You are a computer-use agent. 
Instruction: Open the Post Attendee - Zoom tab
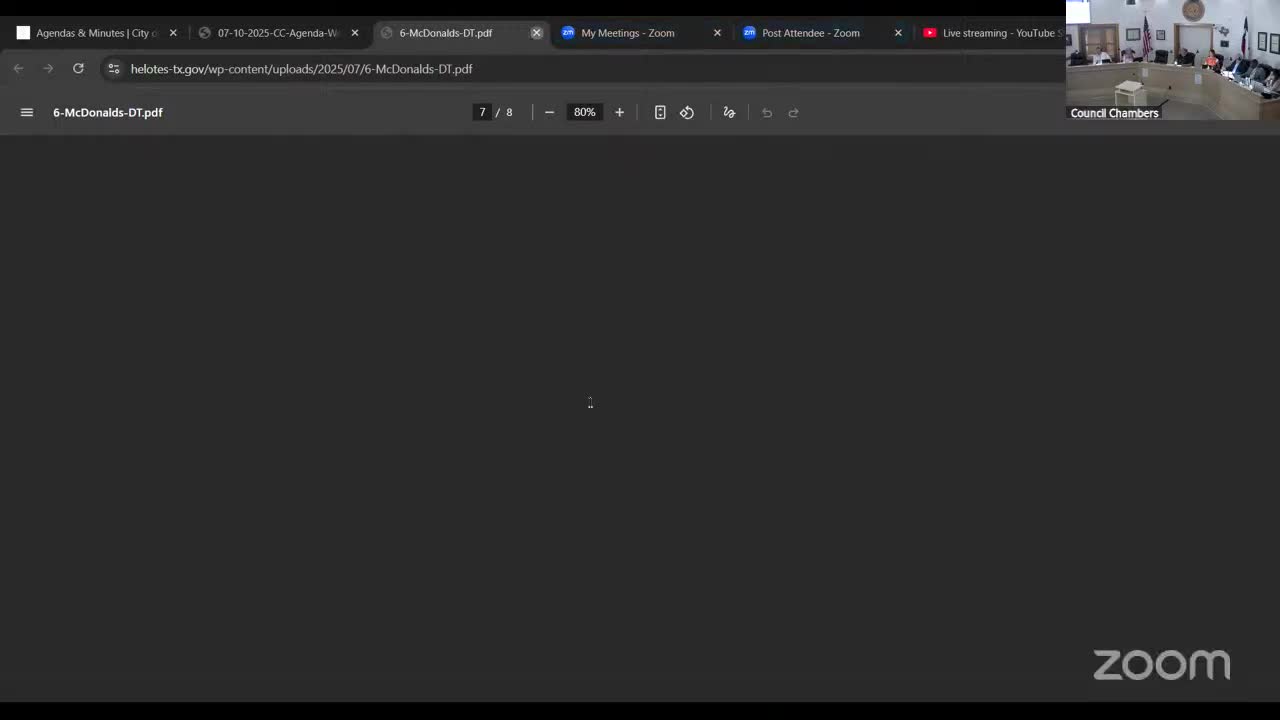point(822,33)
